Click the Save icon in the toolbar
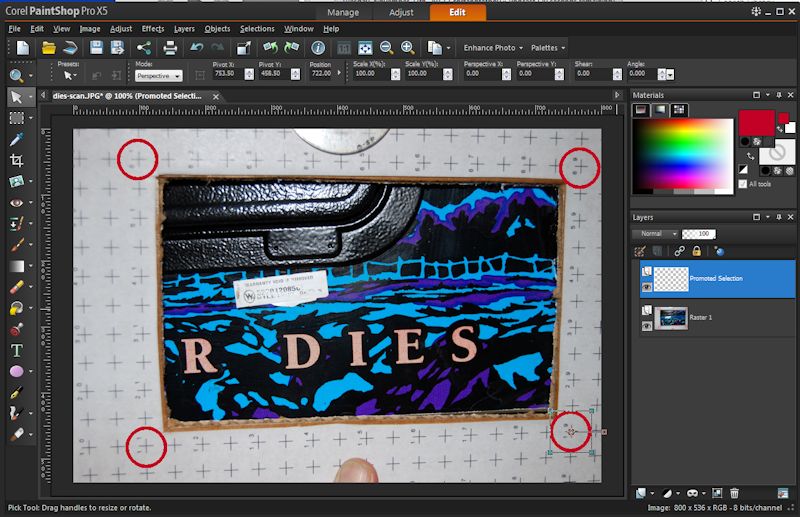This screenshot has width=800, height=517. coord(97,48)
